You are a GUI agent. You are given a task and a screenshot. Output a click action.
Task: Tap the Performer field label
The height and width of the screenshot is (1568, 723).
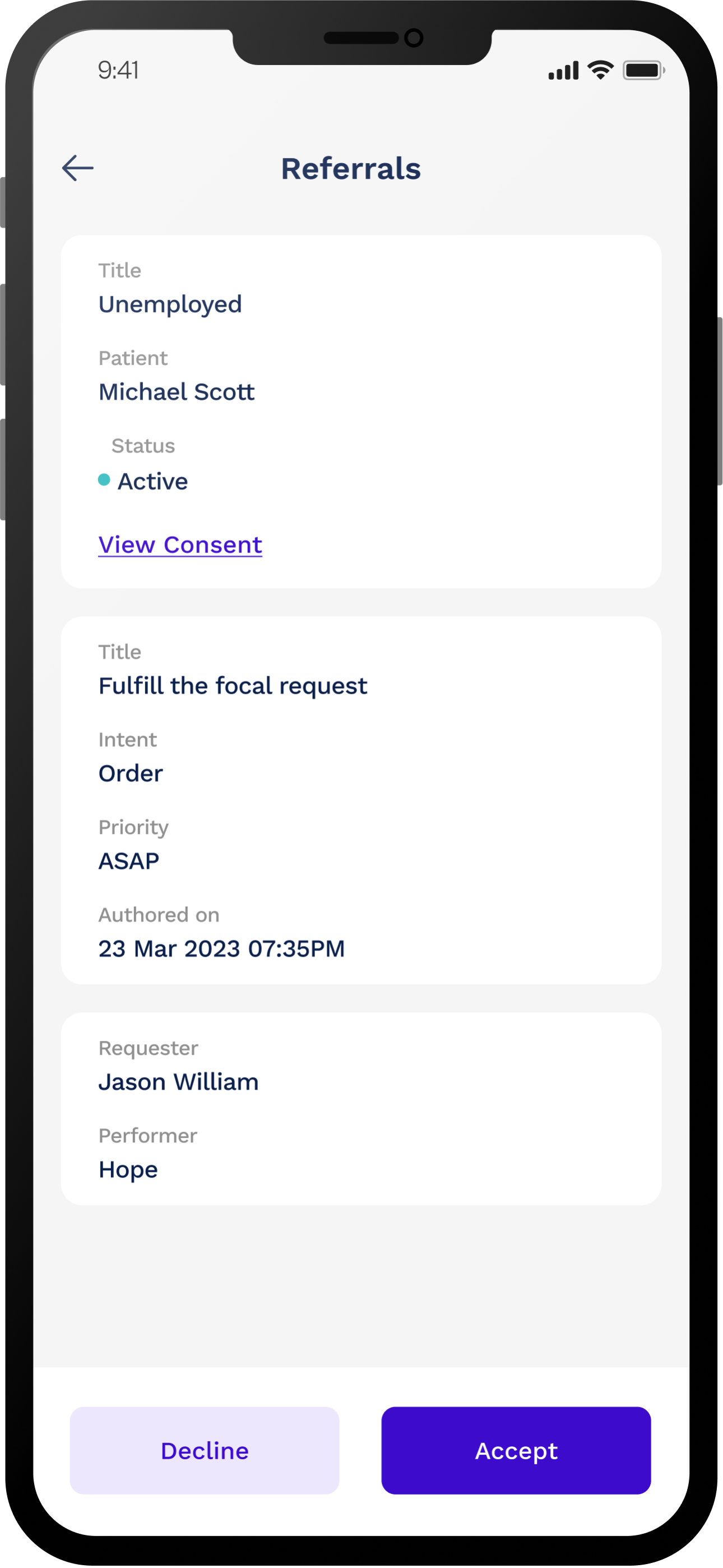coord(148,1135)
